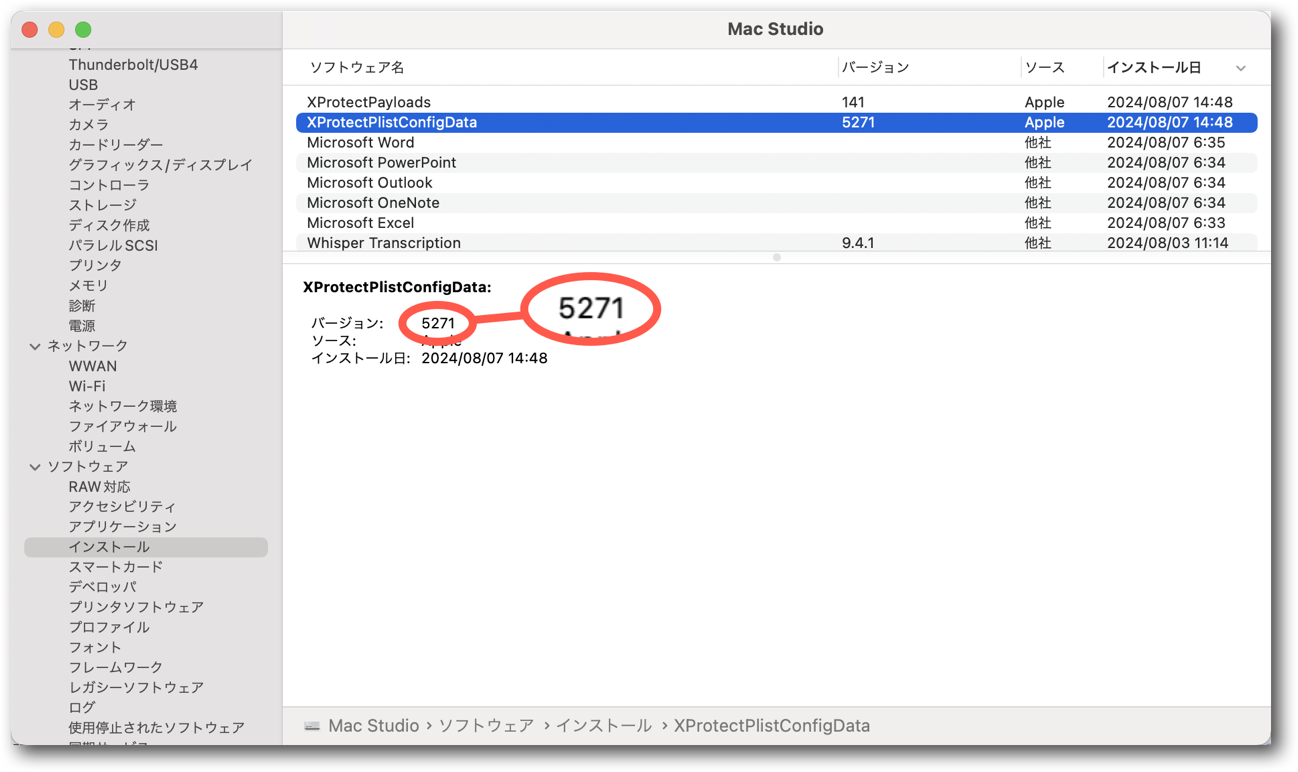Screen dimensions: 1298x772
Task: Select WWAN under ネットワーク
Action: (x=93, y=366)
